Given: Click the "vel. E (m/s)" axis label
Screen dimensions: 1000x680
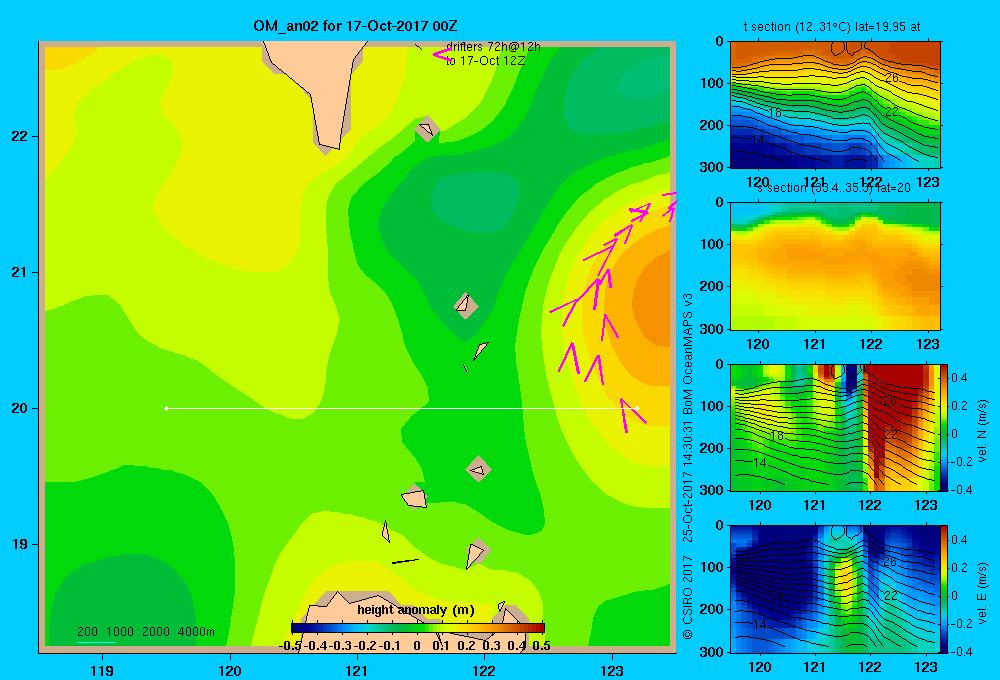Looking at the screenshot, I should click(983, 593).
